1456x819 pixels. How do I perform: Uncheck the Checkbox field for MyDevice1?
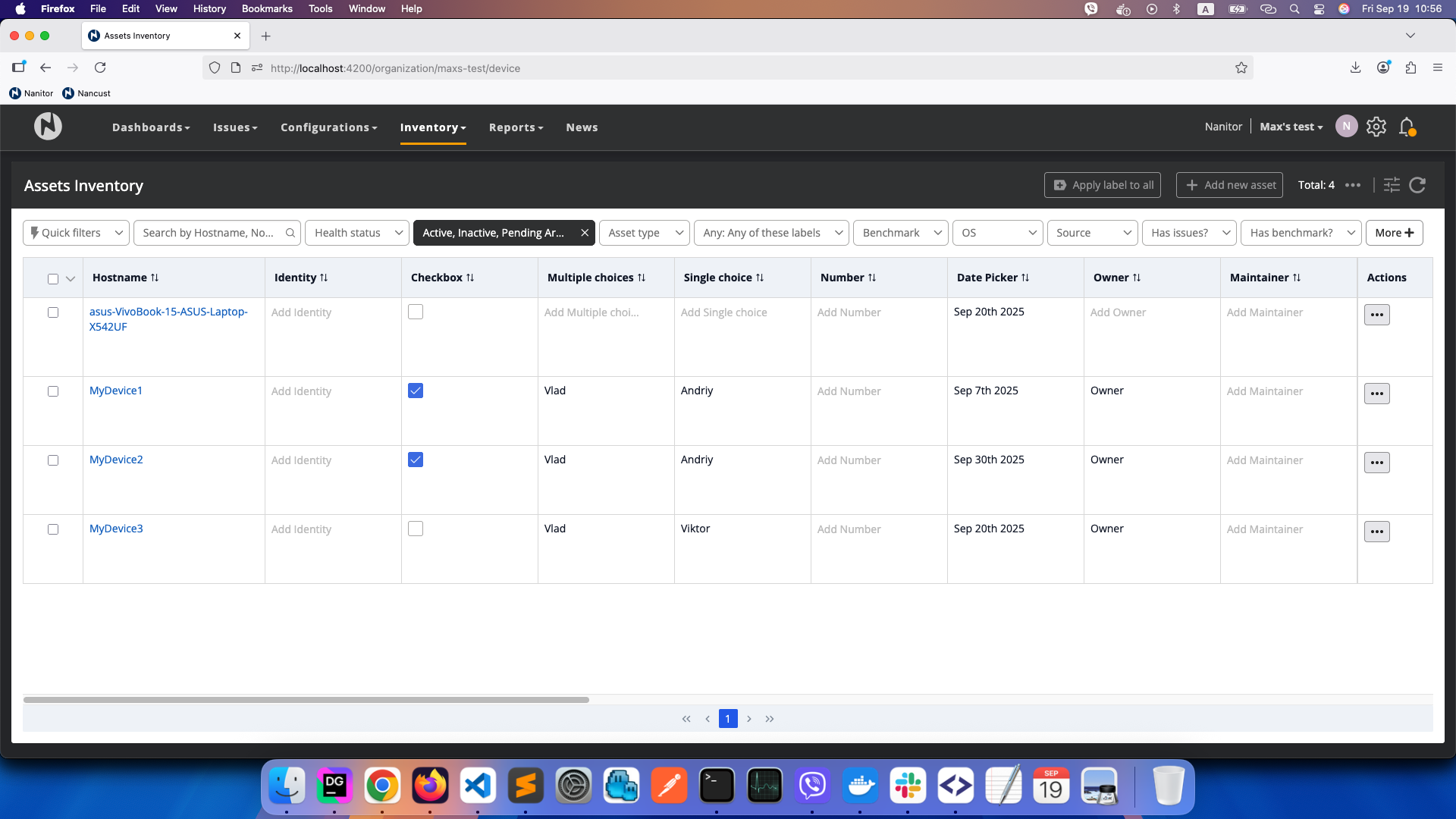(x=416, y=391)
